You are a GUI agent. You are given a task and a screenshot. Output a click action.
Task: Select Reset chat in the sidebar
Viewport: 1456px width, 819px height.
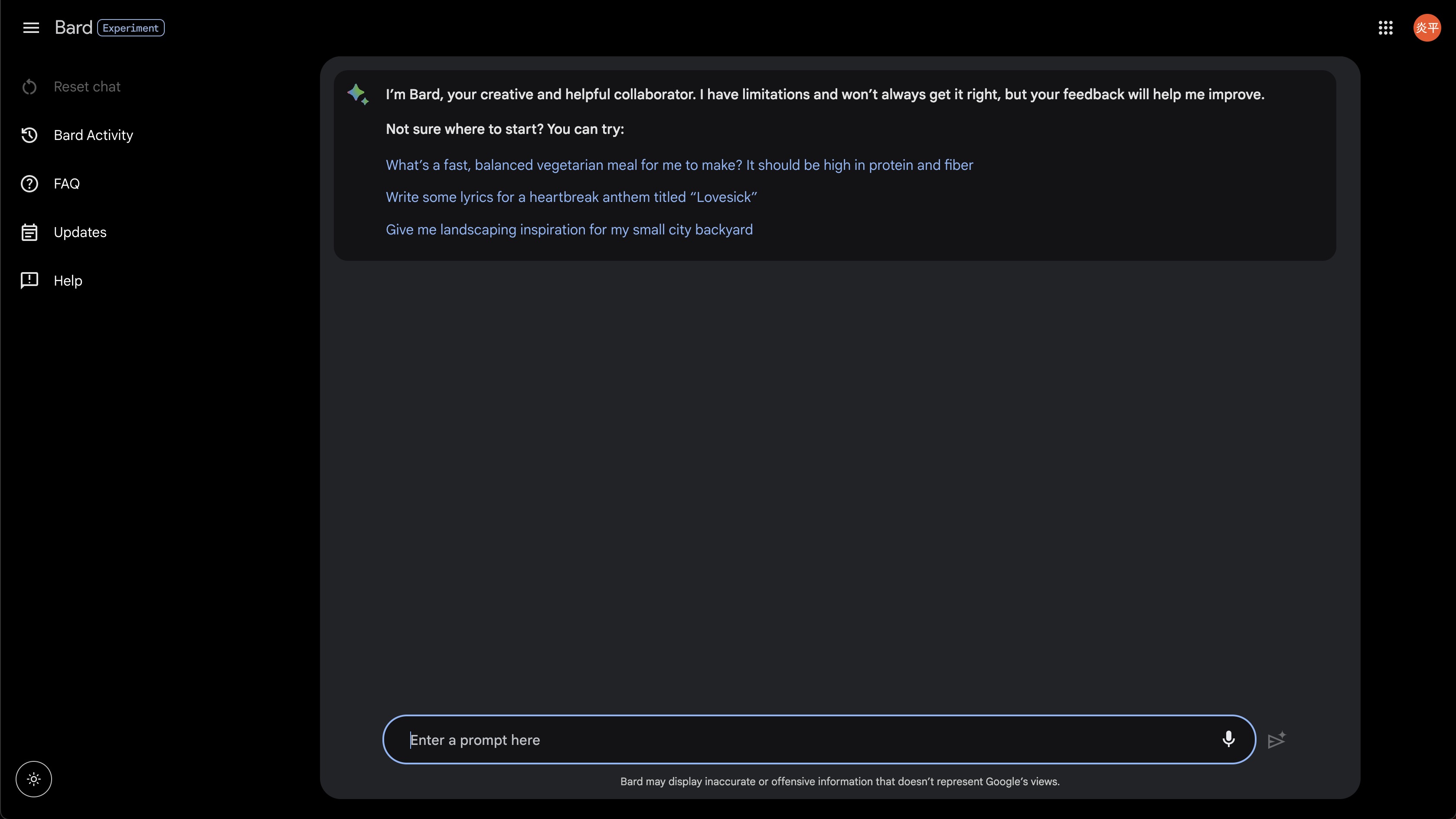click(x=87, y=86)
